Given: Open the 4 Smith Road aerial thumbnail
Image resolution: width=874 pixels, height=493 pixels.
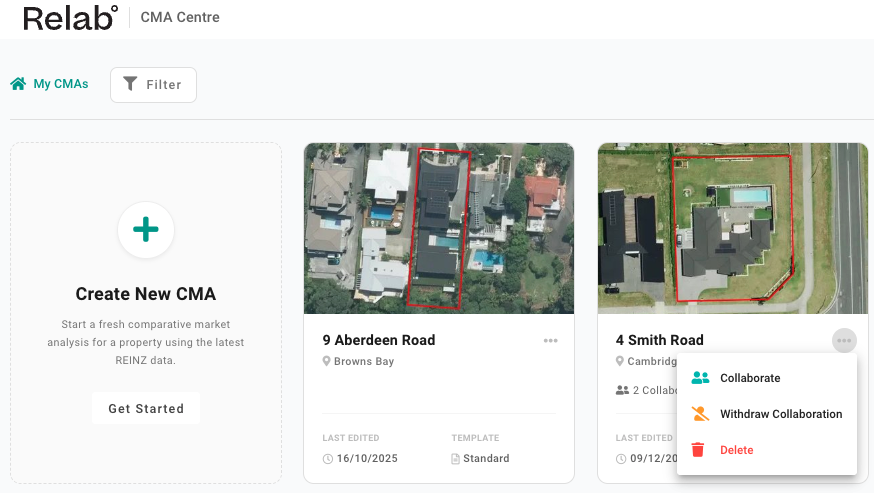Looking at the screenshot, I should (x=732, y=228).
